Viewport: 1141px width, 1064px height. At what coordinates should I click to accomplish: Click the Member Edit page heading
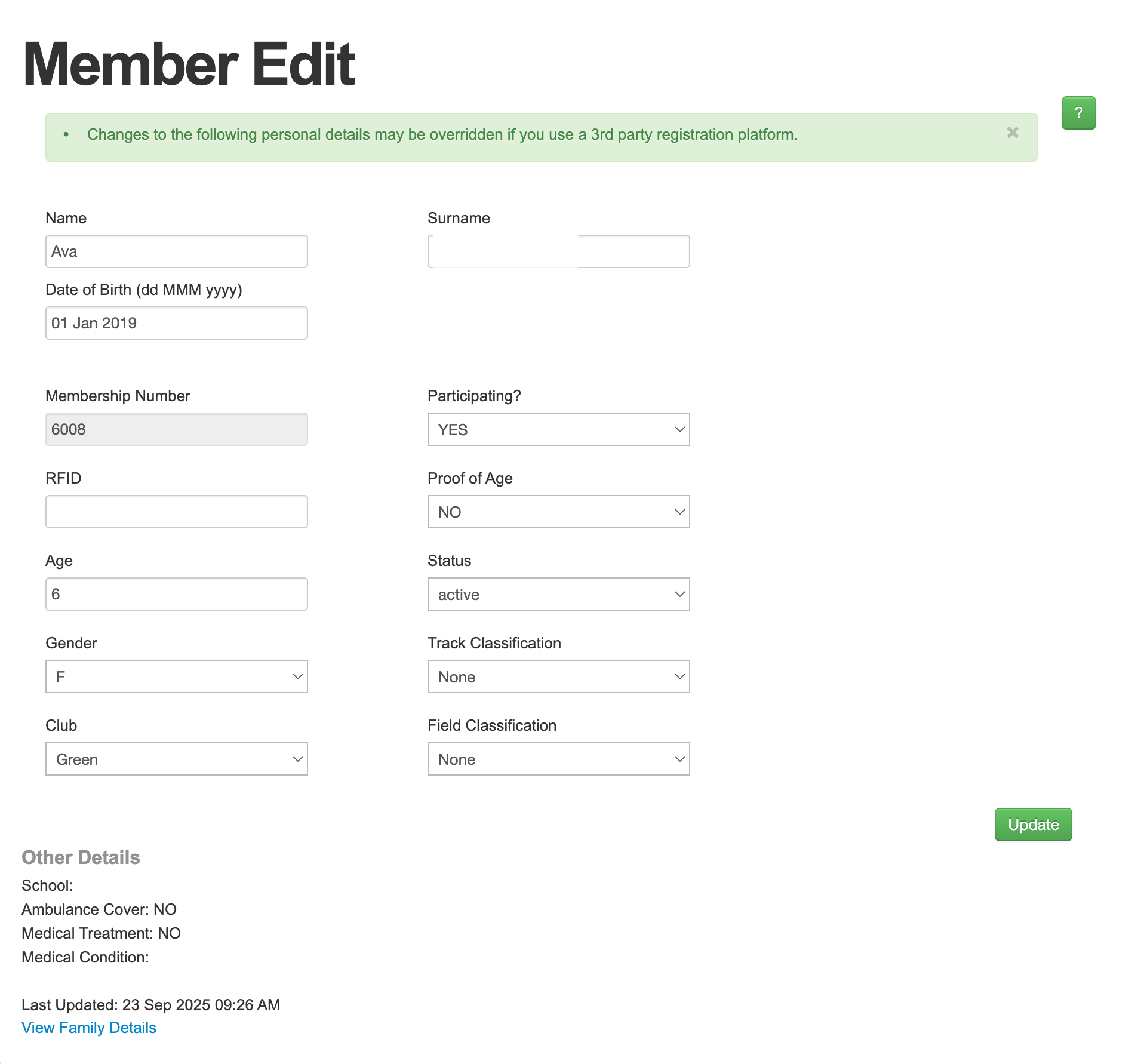pyautogui.click(x=189, y=64)
